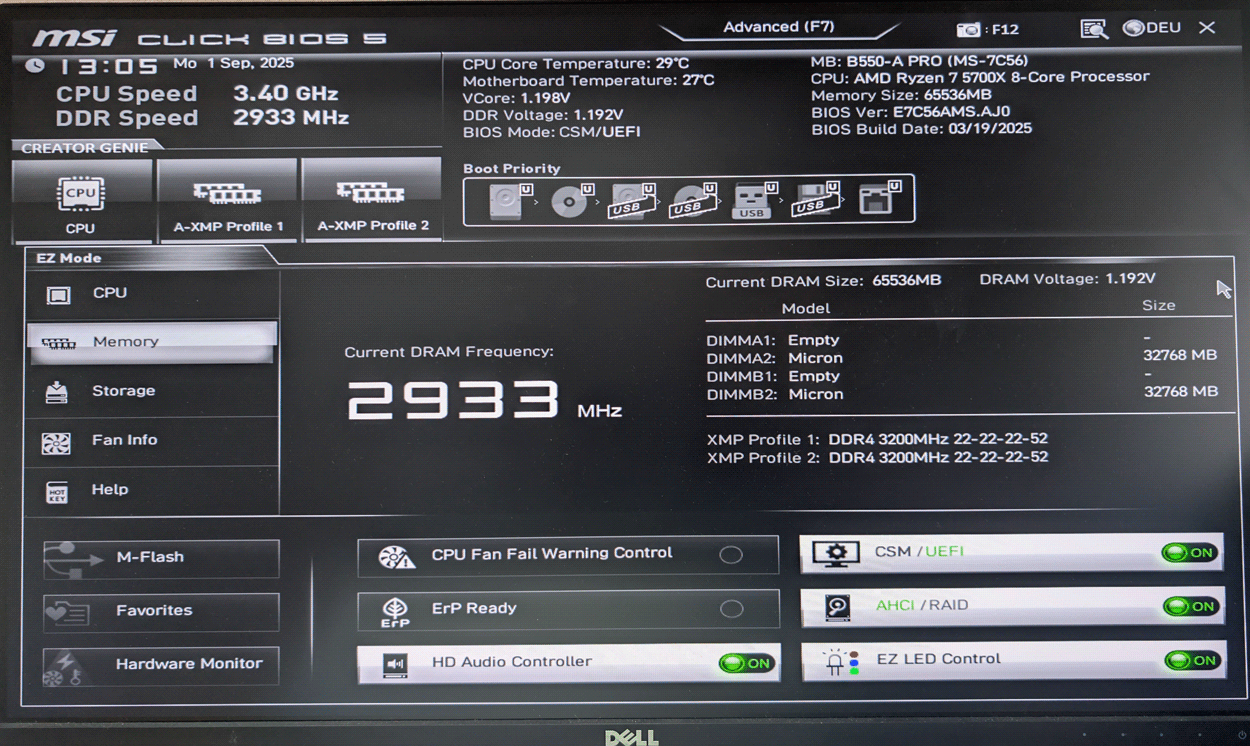Click the BIOS Mode: CSM/UEFI text
This screenshot has height=746, width=1250.
point(551,132)
